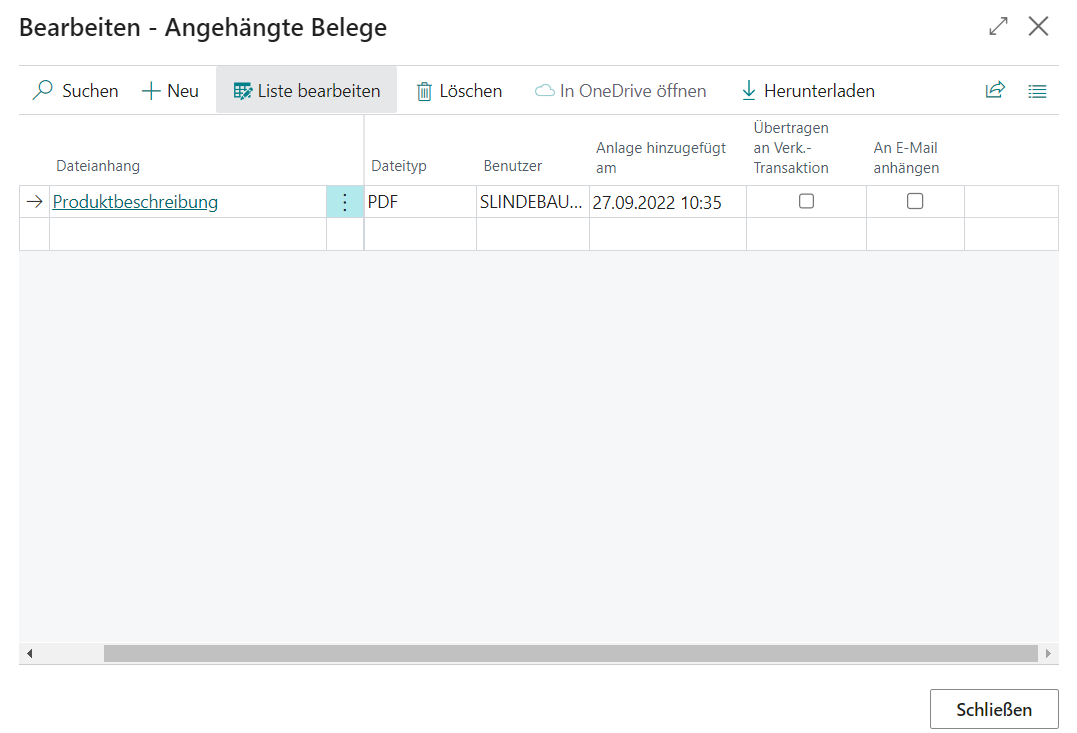Screen dimensions: 1077x733
Task: Click In OneDrive öffnen cloud action
Action: pos(620,91)
